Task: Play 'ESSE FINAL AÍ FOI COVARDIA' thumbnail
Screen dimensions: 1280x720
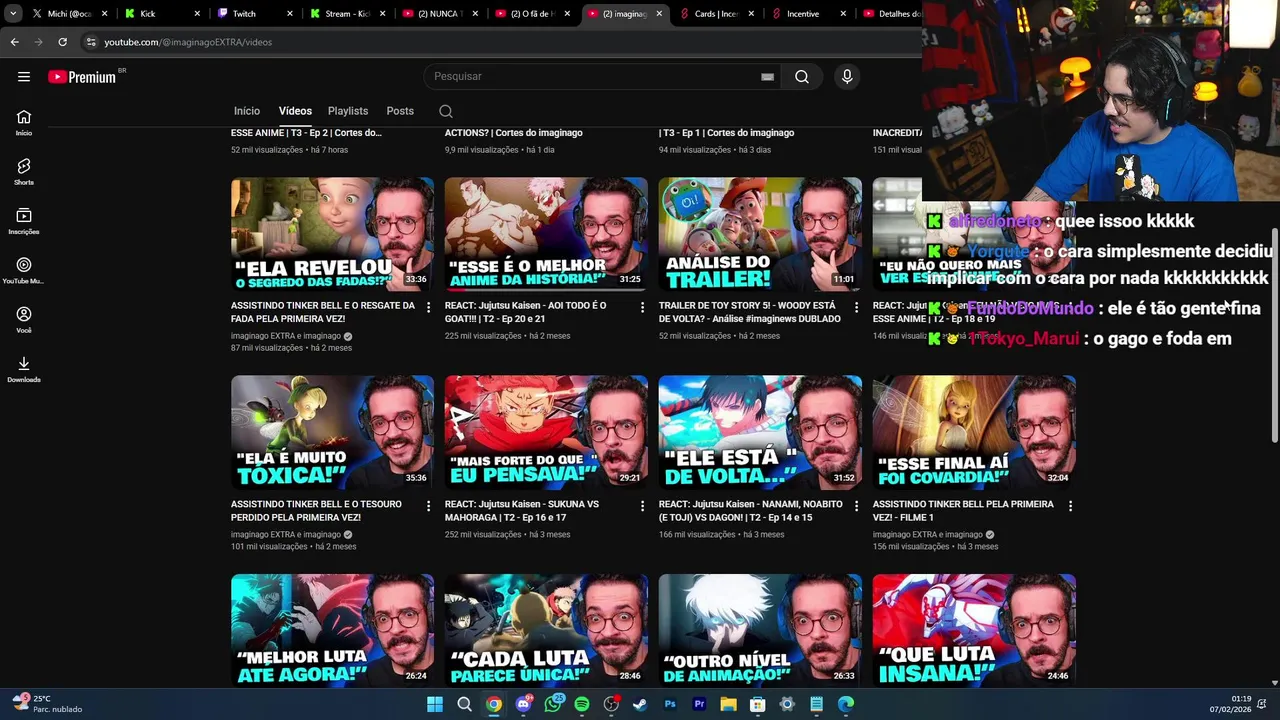Action: (974, 432)
